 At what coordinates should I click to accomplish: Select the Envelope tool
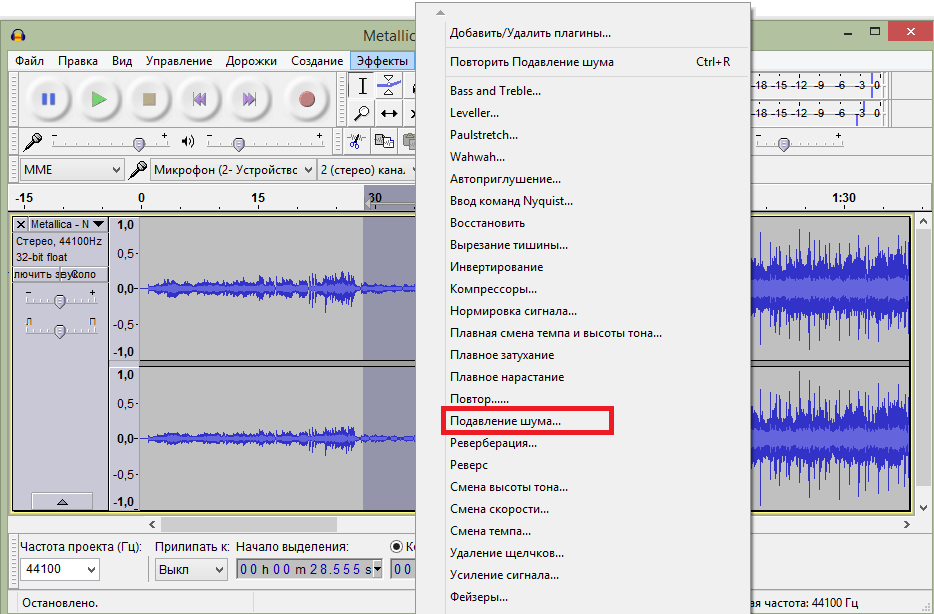(x=389, y=86)
